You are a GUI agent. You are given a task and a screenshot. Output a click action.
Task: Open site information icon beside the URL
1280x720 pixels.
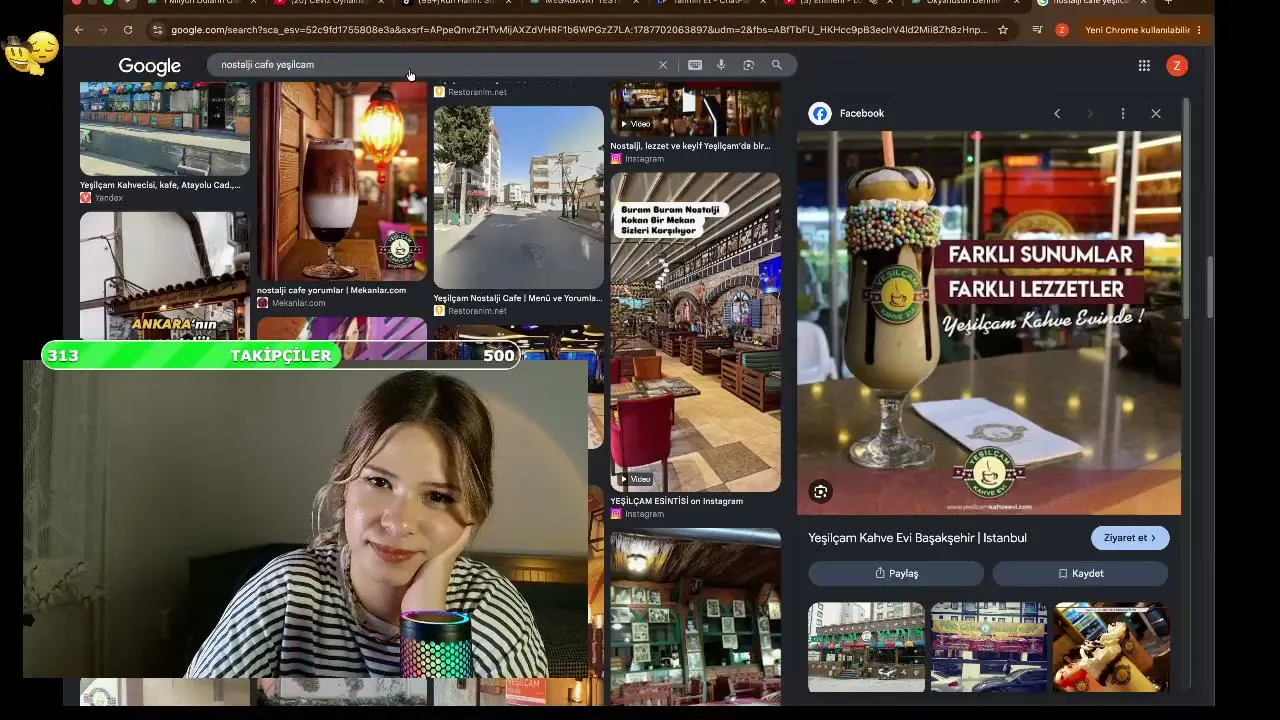point(157,30)
